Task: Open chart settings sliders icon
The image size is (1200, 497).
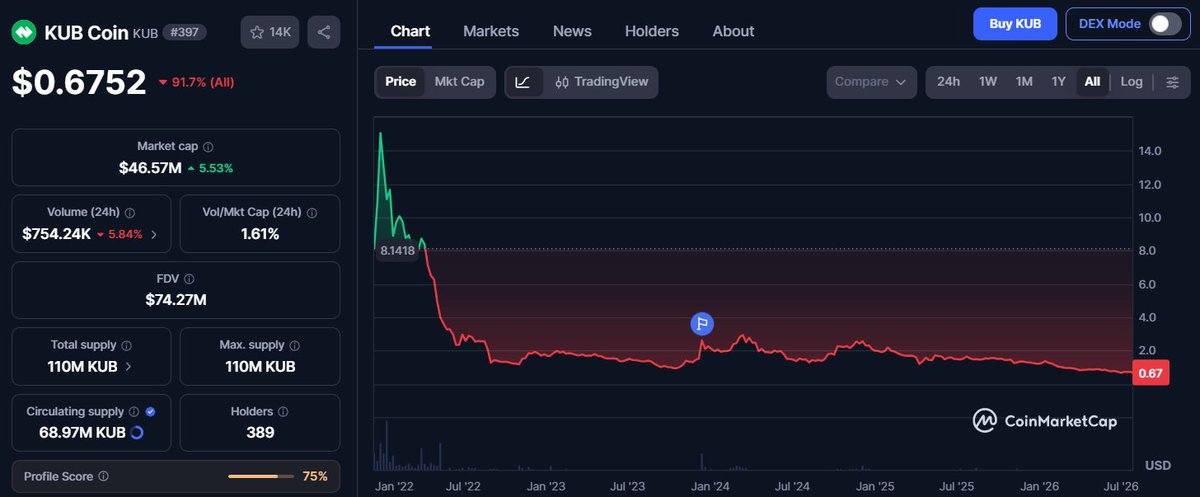Action: coord(1172,82)
